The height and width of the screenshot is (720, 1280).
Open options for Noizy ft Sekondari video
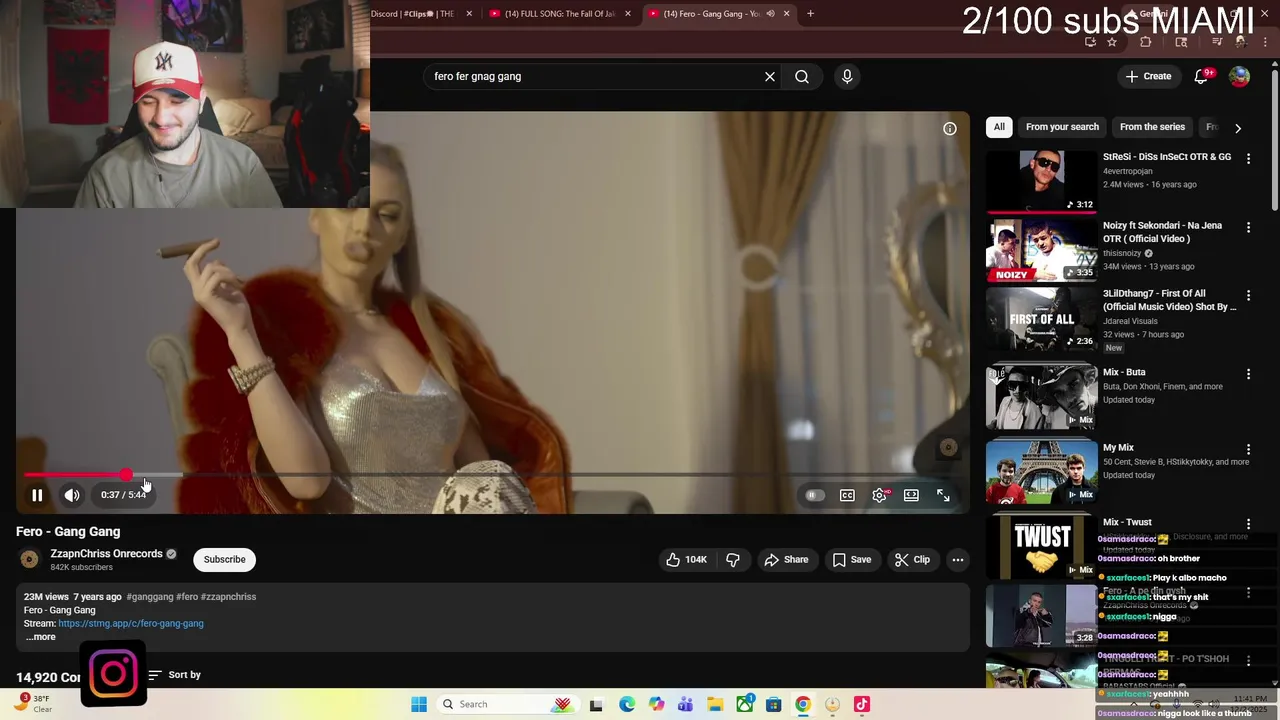click(1248, 227)
